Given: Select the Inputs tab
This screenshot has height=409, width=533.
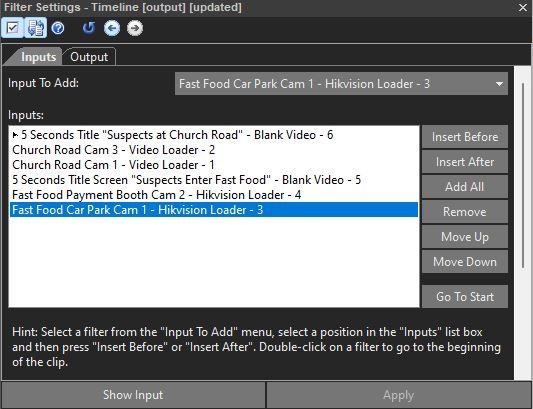Looking at the screenshot, I should [x=38, y=57].
